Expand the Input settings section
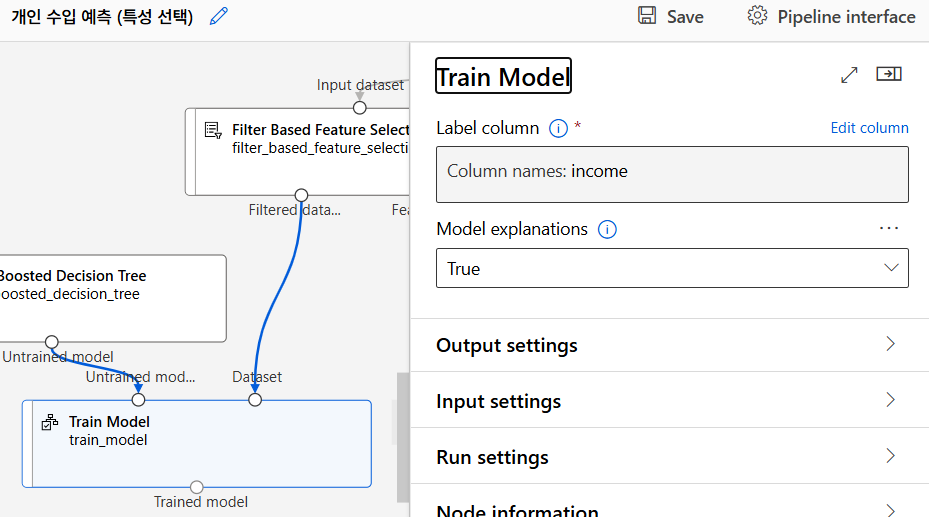The image size is (929, 517). coord(670,401)
